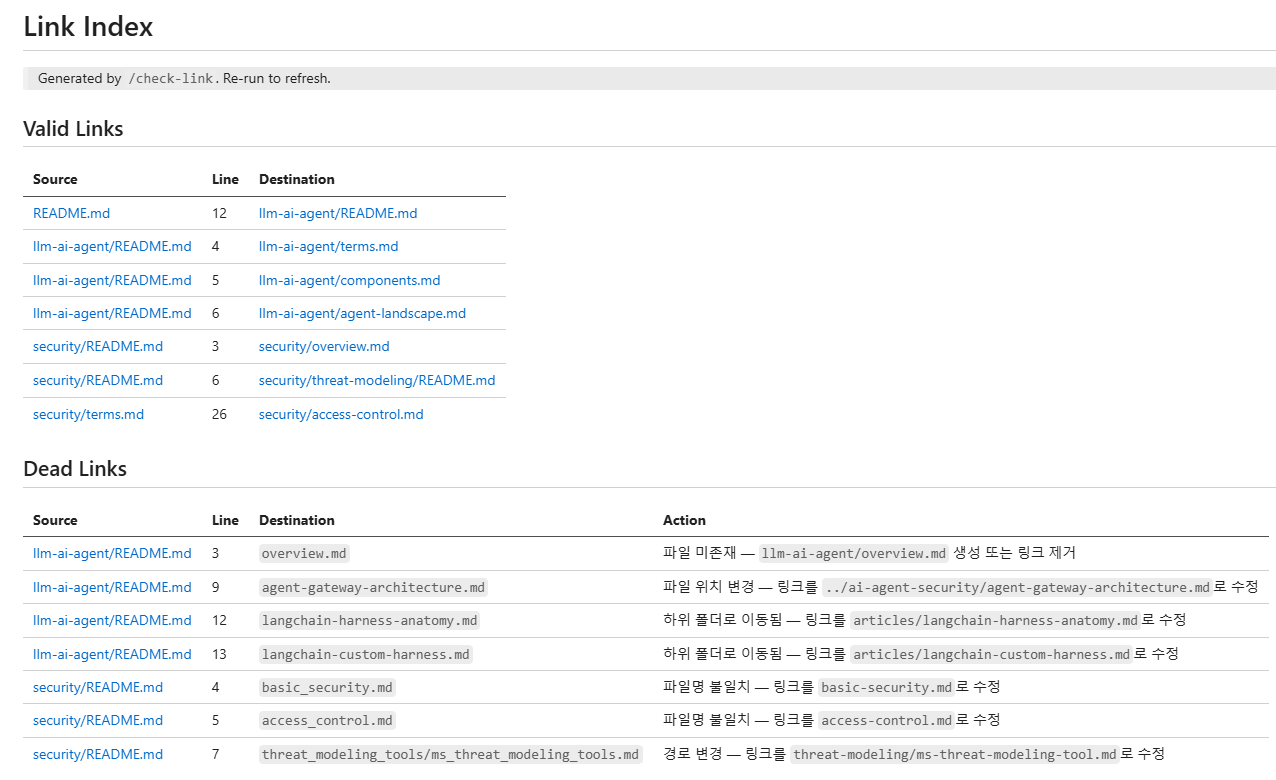Viewport: 1276px width, 780px height.
Task: Select the 'langchain-harness-anatomy.md' destination text
Action: pyautogui.click(x=370, y=620)
